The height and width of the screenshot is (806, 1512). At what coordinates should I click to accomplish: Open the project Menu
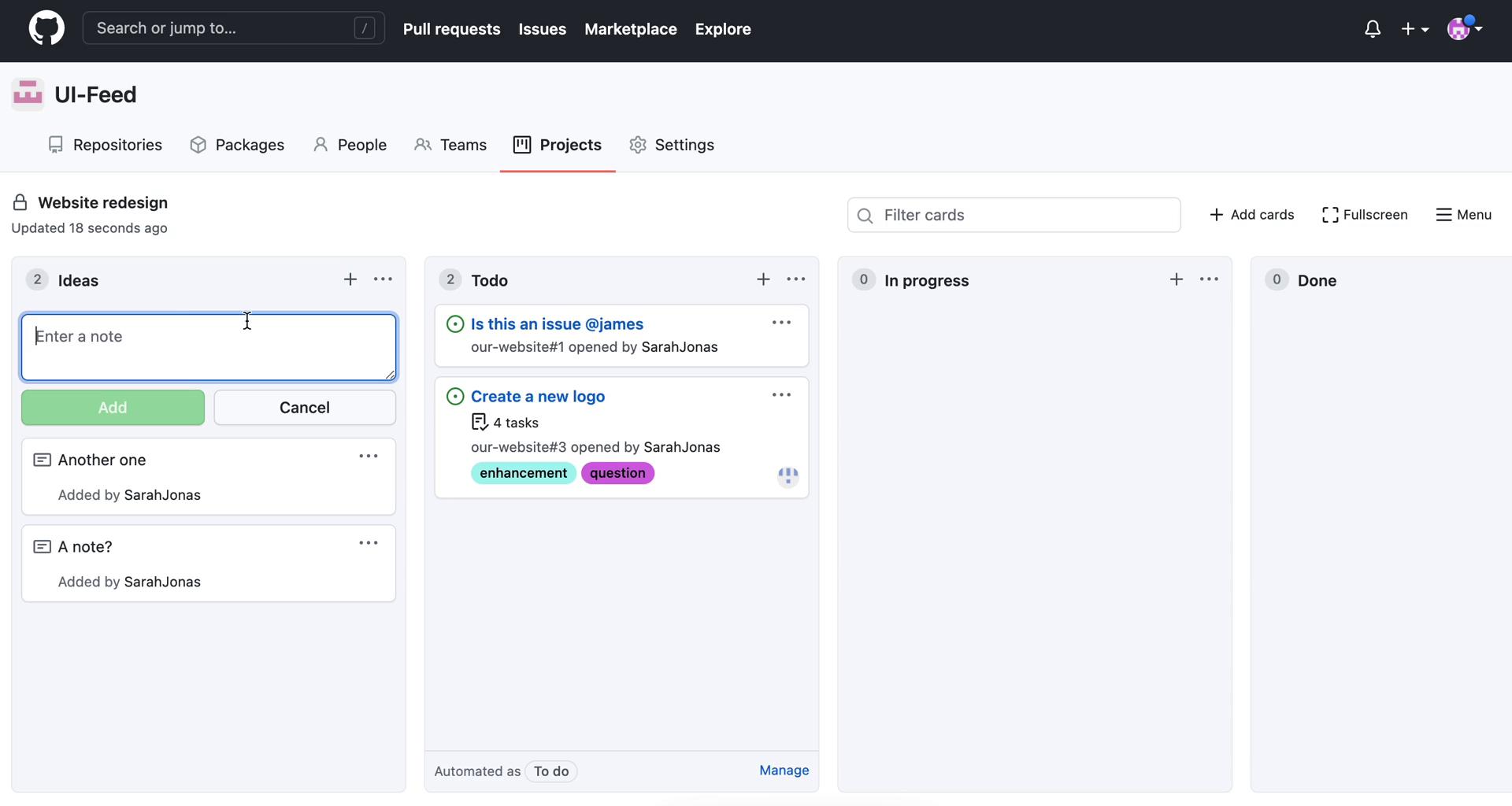pos(1463,215)
